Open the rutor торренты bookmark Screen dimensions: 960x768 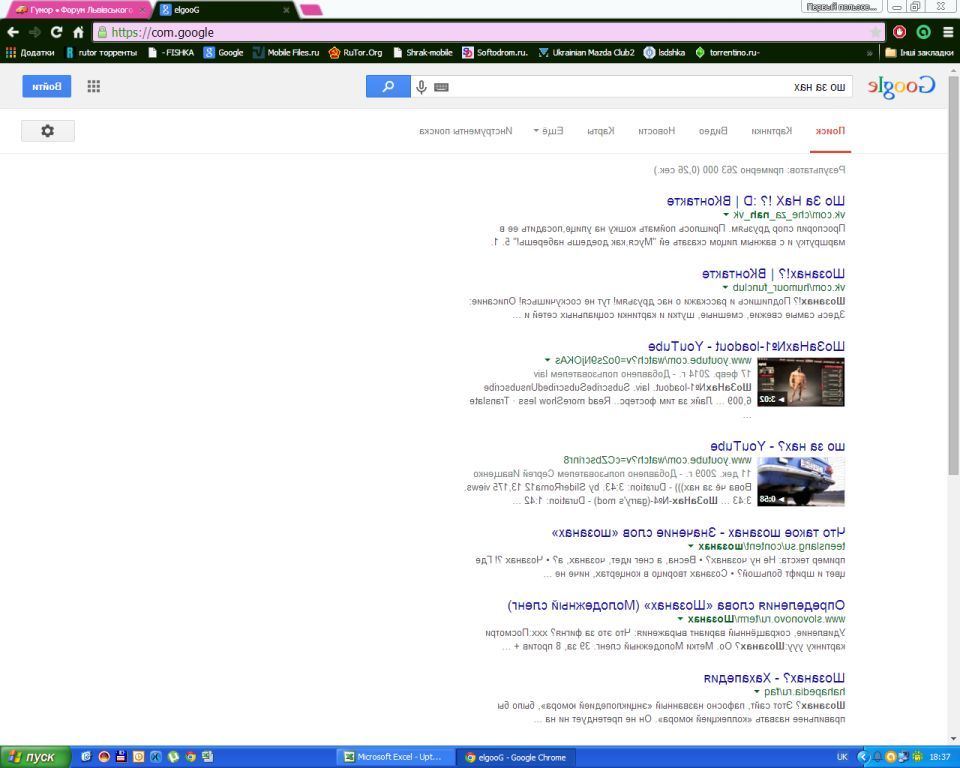102,53
